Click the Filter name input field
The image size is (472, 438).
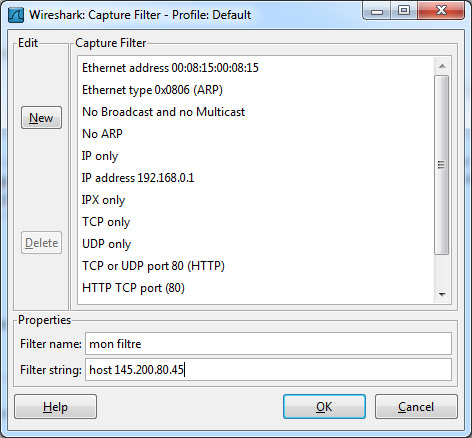tap(268, 344)
